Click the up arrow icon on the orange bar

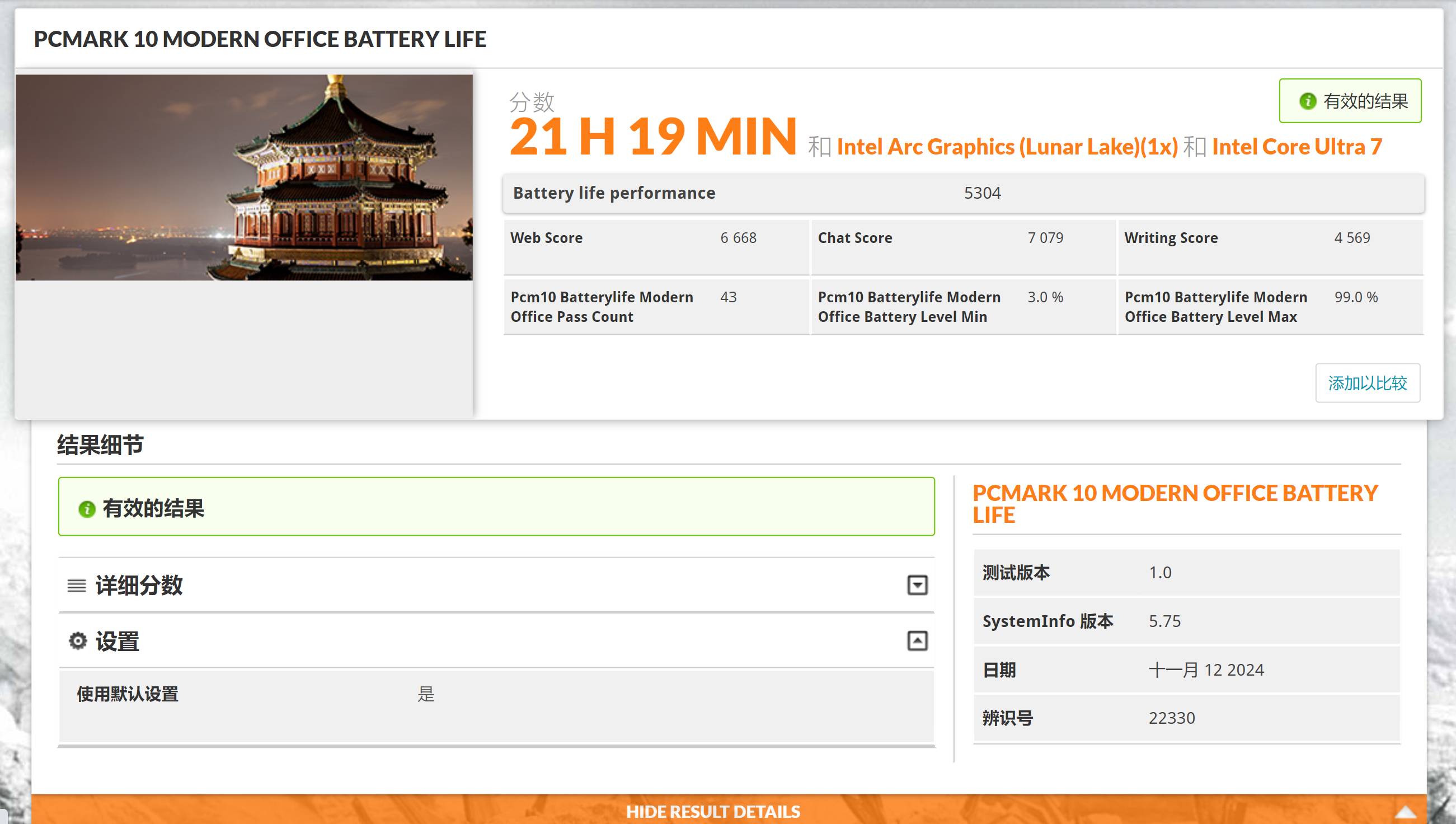(1405, 813)
